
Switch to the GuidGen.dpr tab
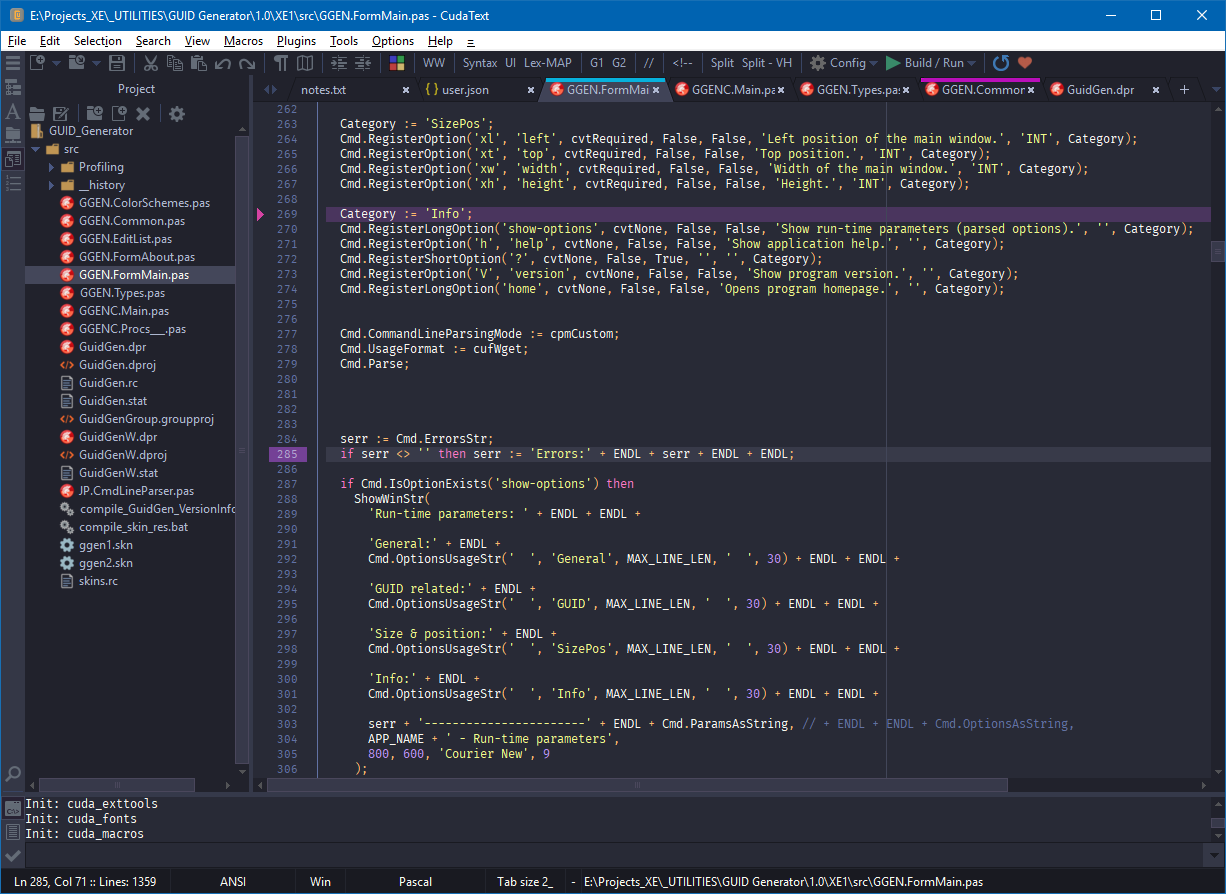click(x=1100, y=90)
